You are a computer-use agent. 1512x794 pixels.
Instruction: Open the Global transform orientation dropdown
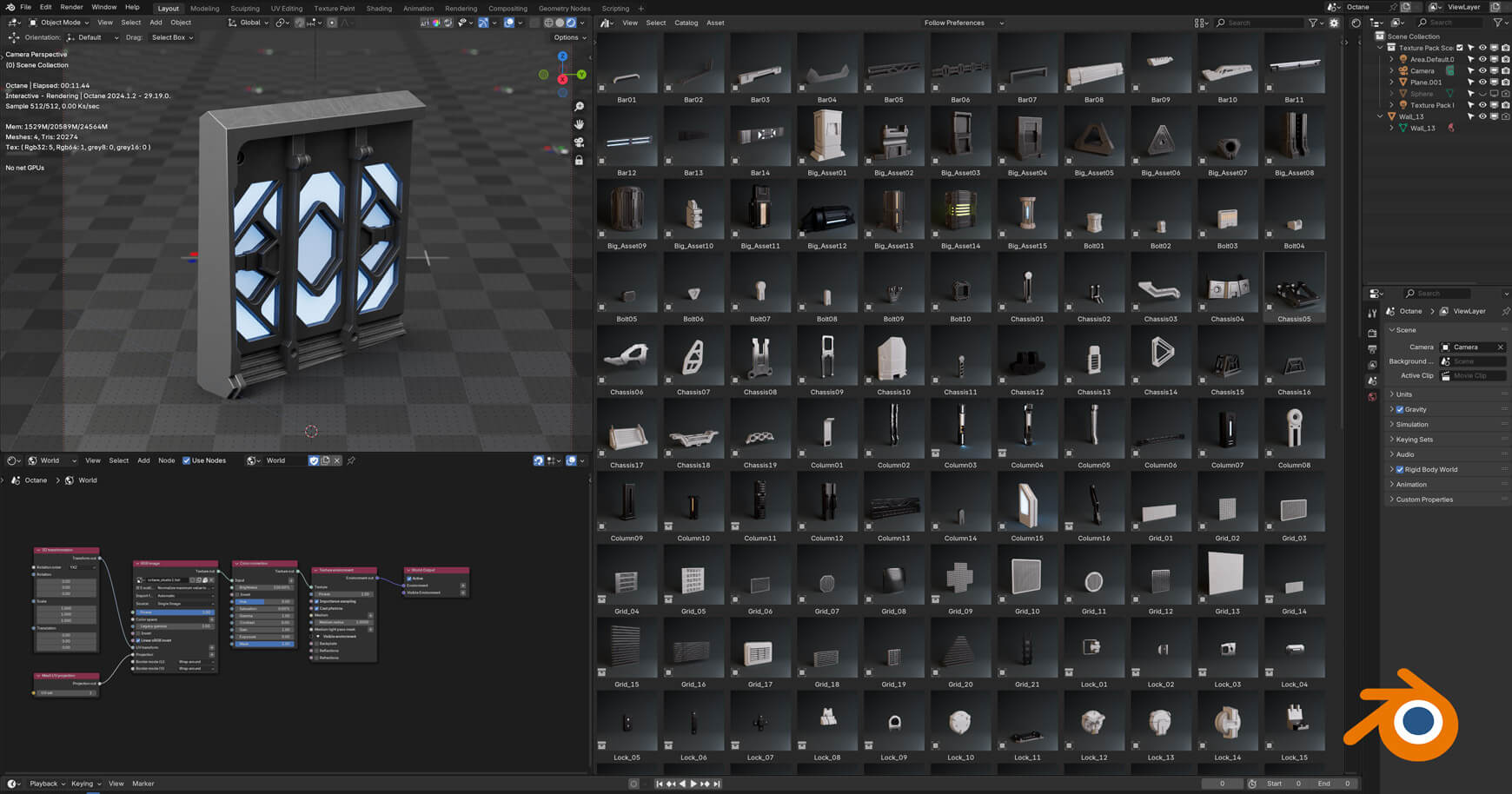coord(249,23)
